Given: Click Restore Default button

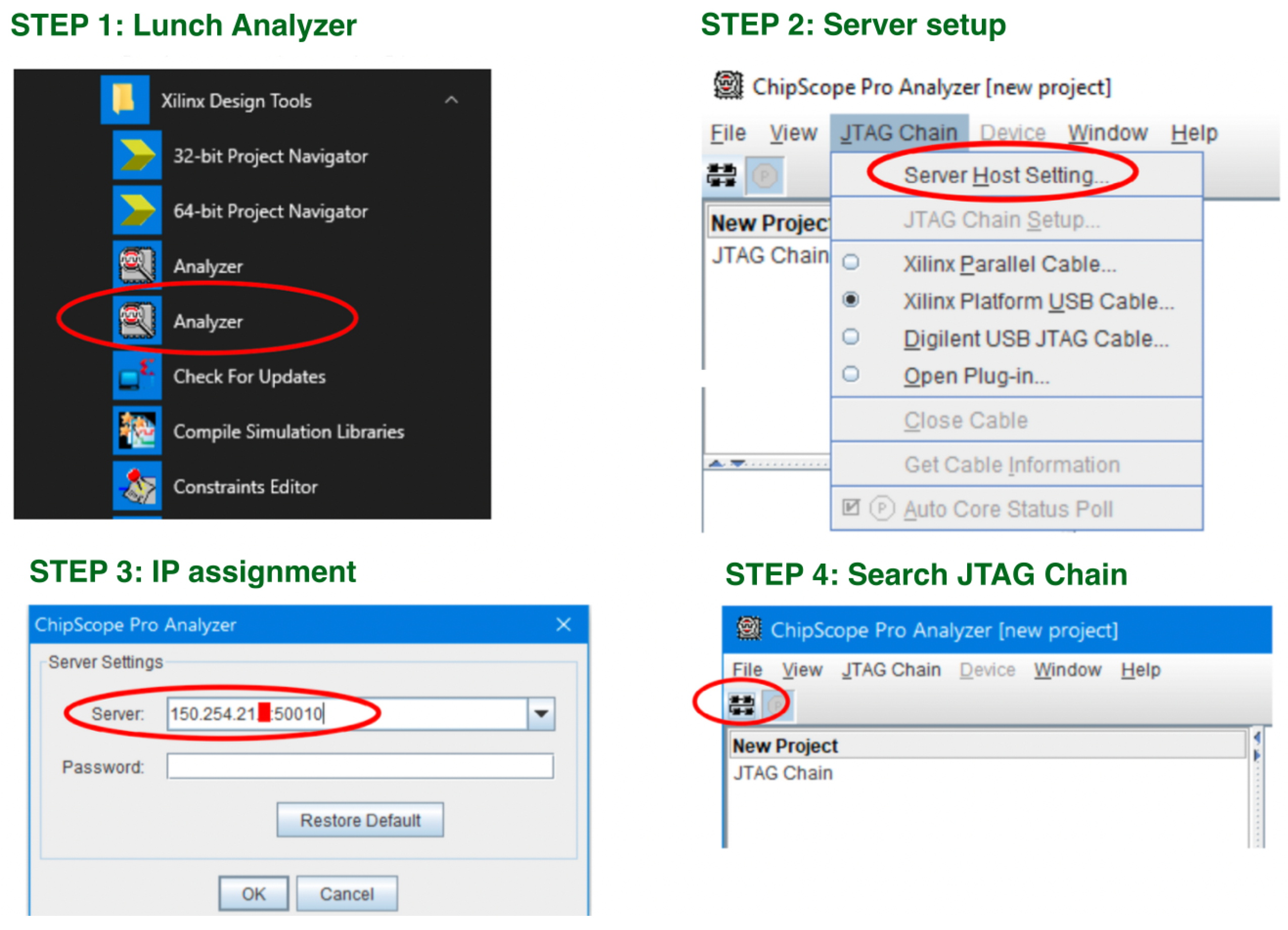Looking at the screenshot, I should [x=360, y=820].
